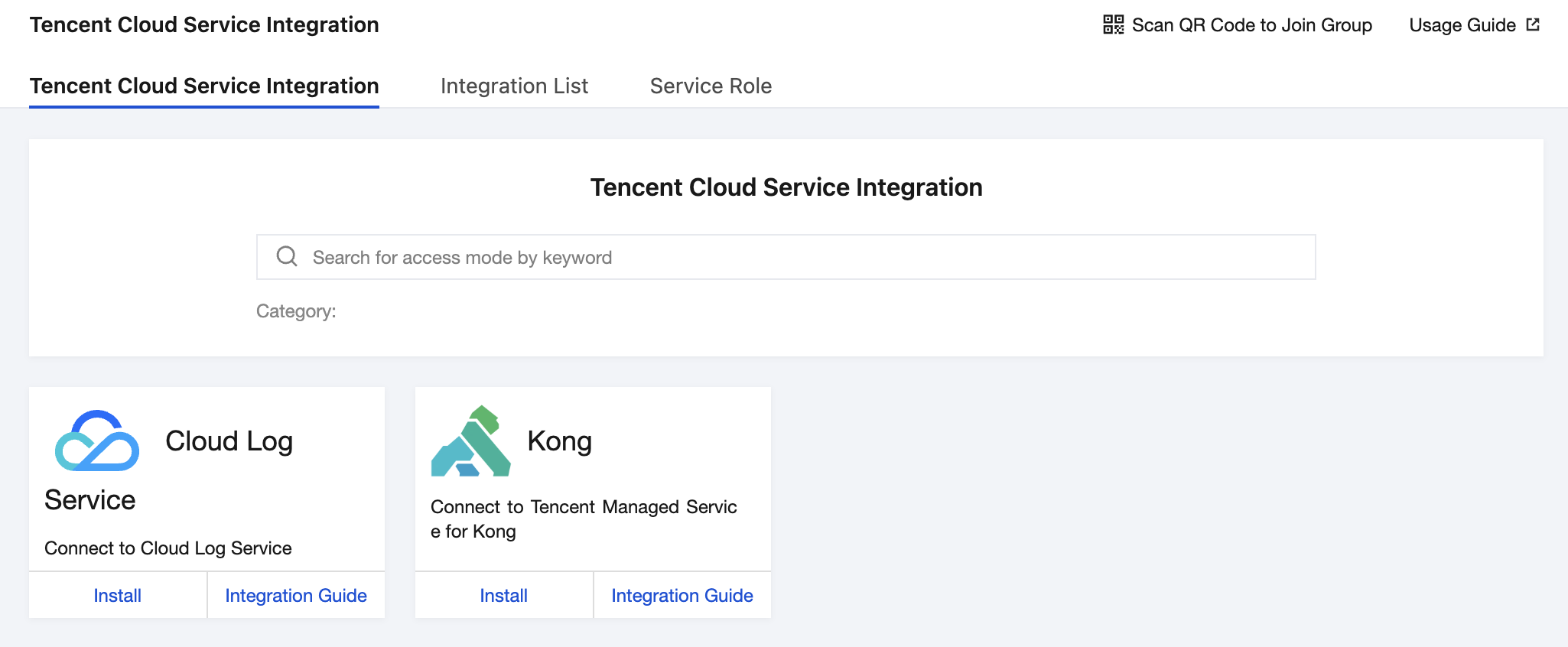Install the Cloud Log Service integration
Viewport: 1568px width, 647px height.
click(x=117, y=596)
